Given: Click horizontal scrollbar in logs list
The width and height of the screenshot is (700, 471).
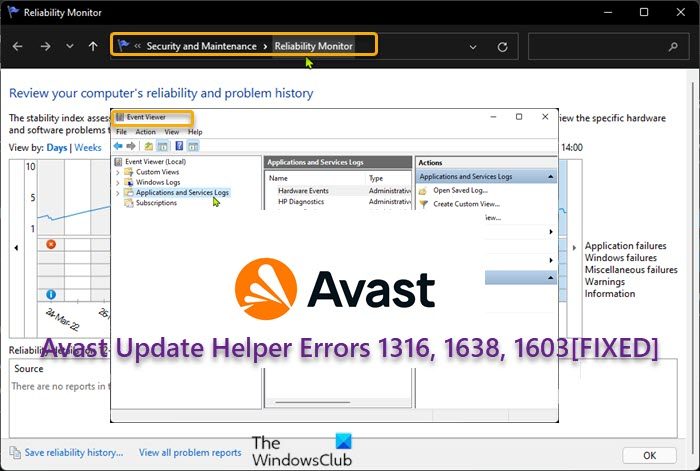Looking at the screenshot, I should coord(312,402).
